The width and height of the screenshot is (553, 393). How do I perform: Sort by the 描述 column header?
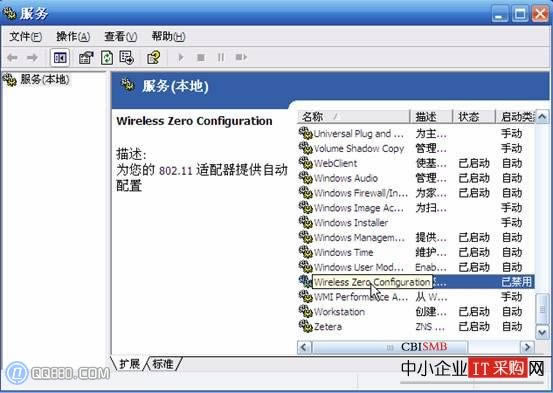click(431, 116)
